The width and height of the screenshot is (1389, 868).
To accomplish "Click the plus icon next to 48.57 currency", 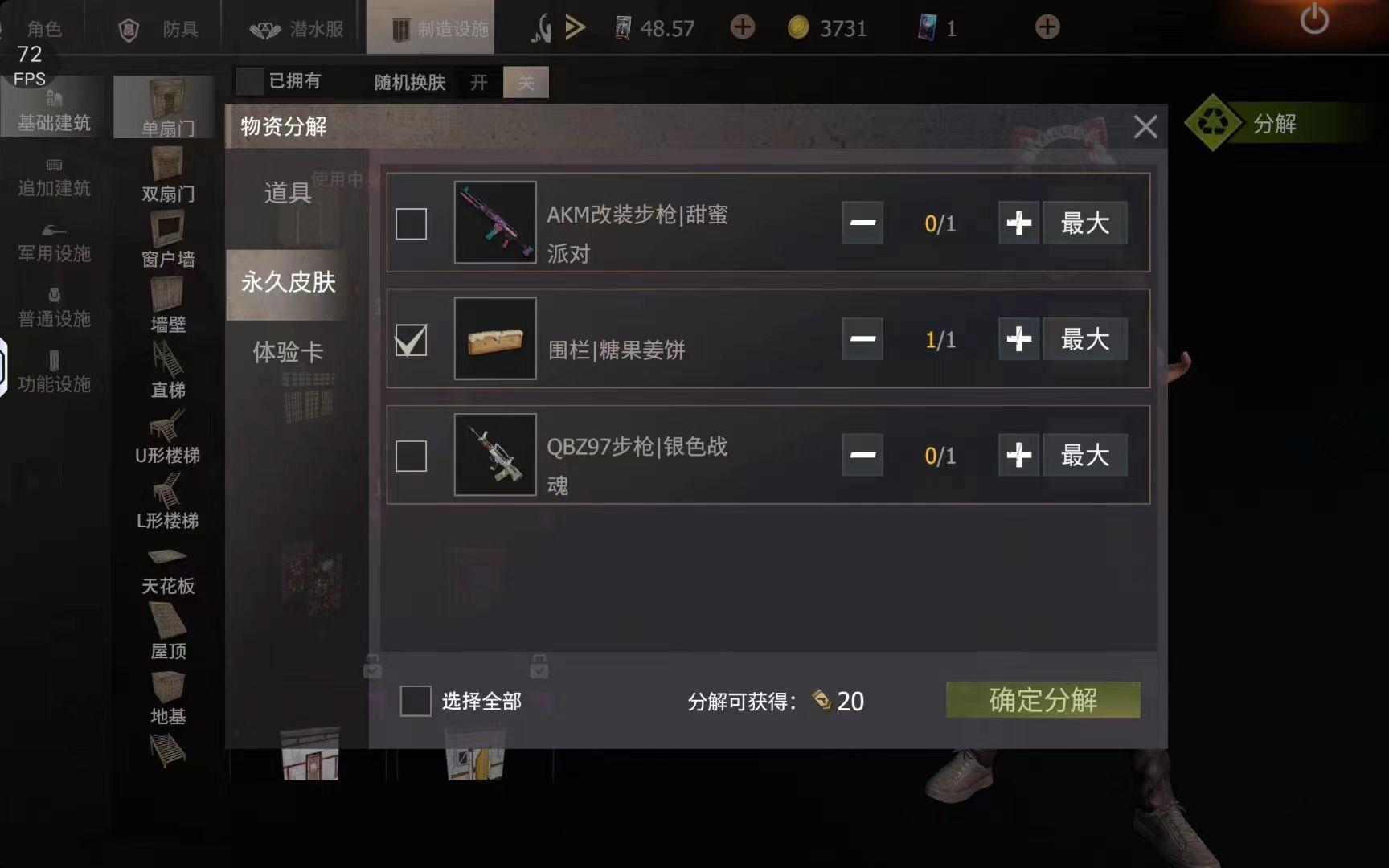I will (x=743, y=27).
